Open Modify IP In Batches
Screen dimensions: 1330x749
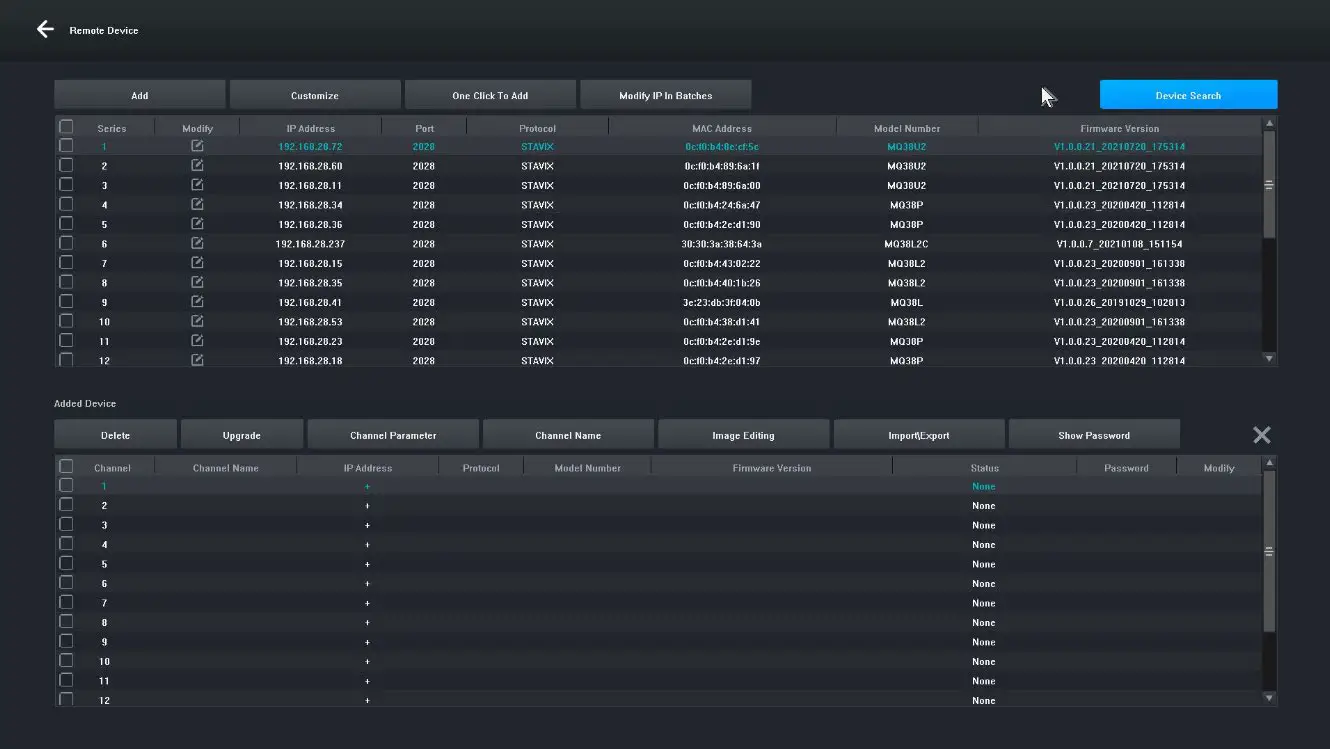point(666,95)
